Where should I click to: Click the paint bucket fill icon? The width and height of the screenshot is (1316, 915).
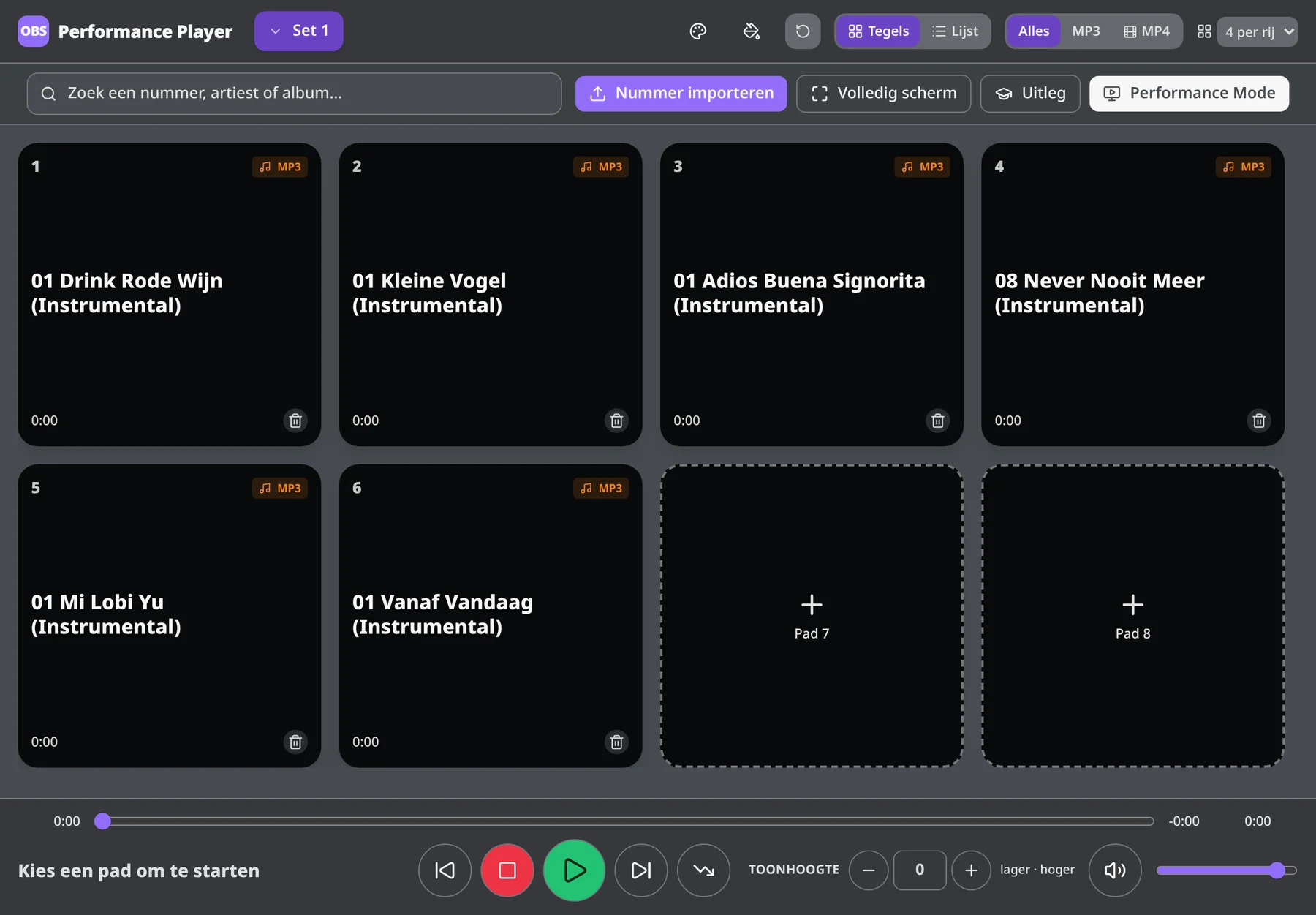click(751, 31)
